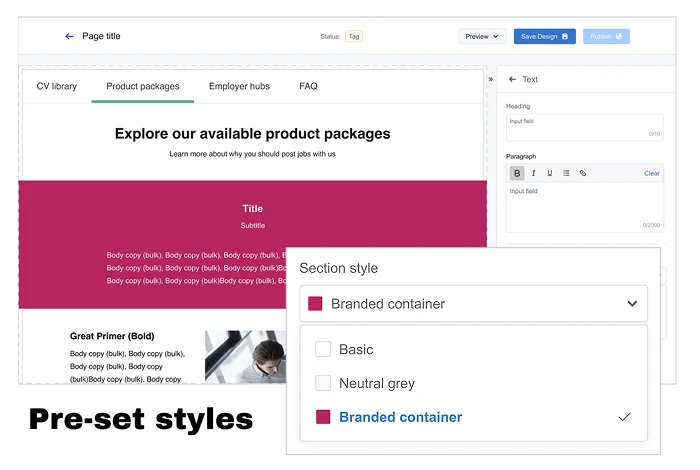The width and height of the screenshot is (700, 470).
Task: Click the checkmark next to Branded container
Action: point(625,417)
